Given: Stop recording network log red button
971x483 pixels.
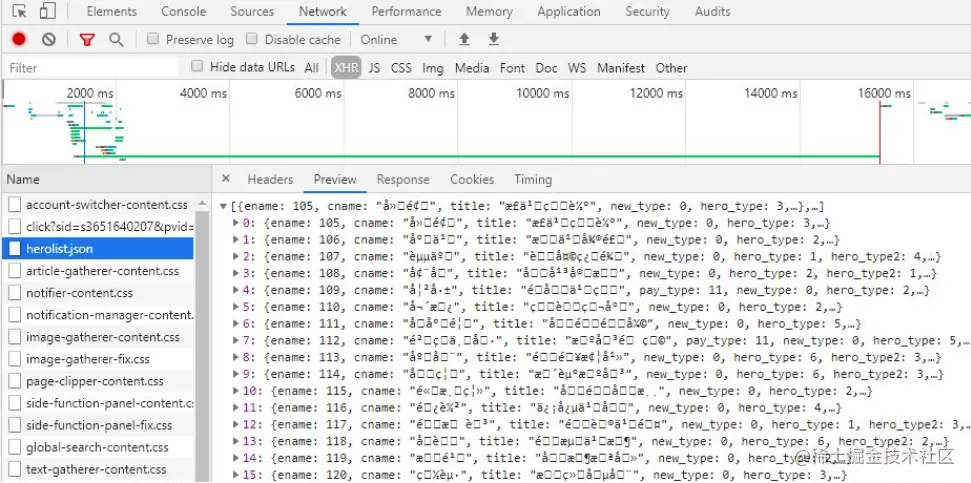Looking at the screenshot, I should pos(19,40).
